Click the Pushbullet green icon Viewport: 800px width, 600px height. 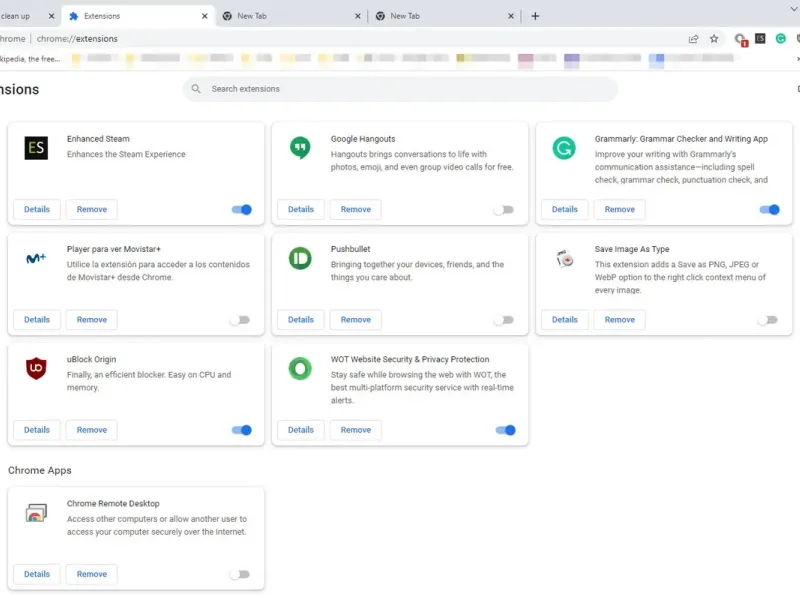point(300,258)
